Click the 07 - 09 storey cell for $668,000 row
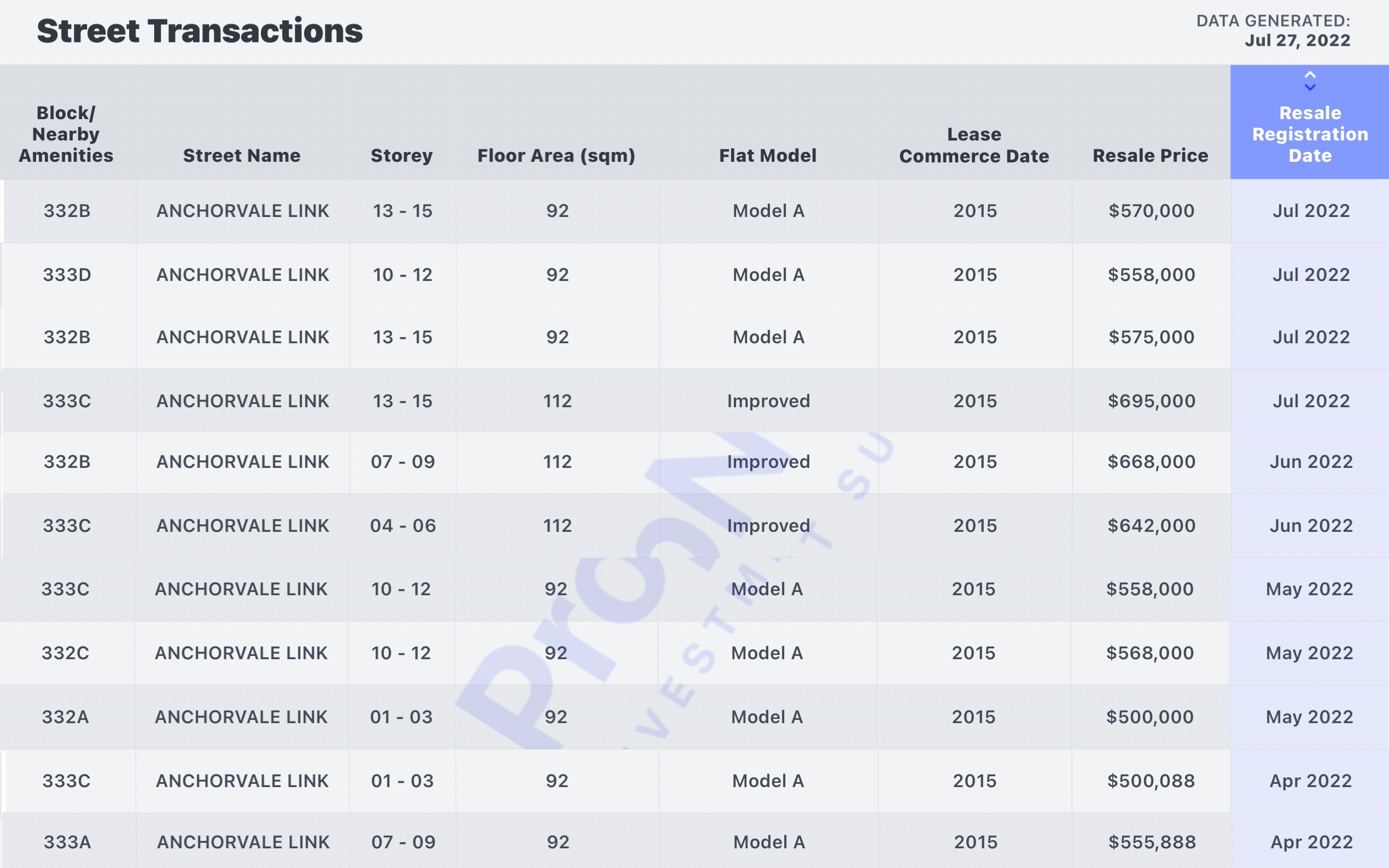Viewport: 1389px width, 868px height. pos(402,462)
